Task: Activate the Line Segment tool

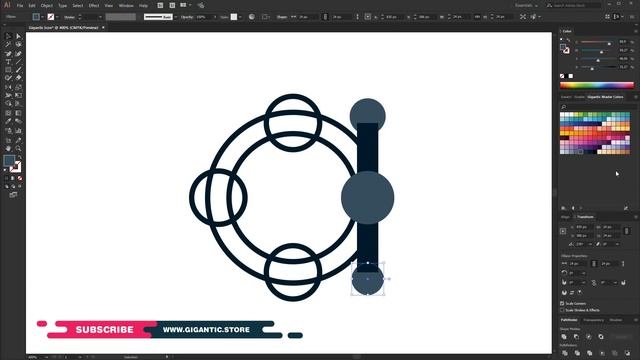Action: (x=18, y=62)
